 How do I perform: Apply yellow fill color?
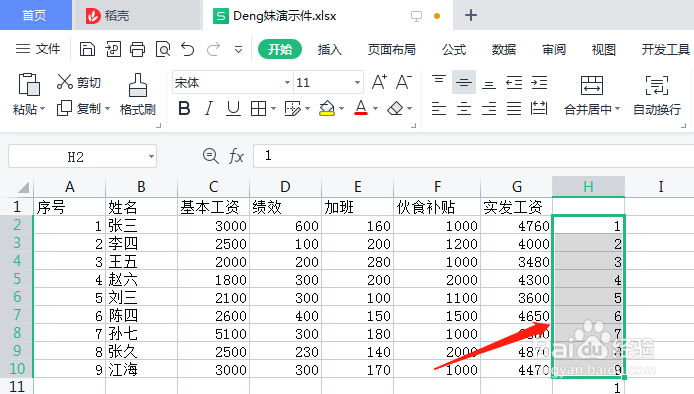click(327, 108)
